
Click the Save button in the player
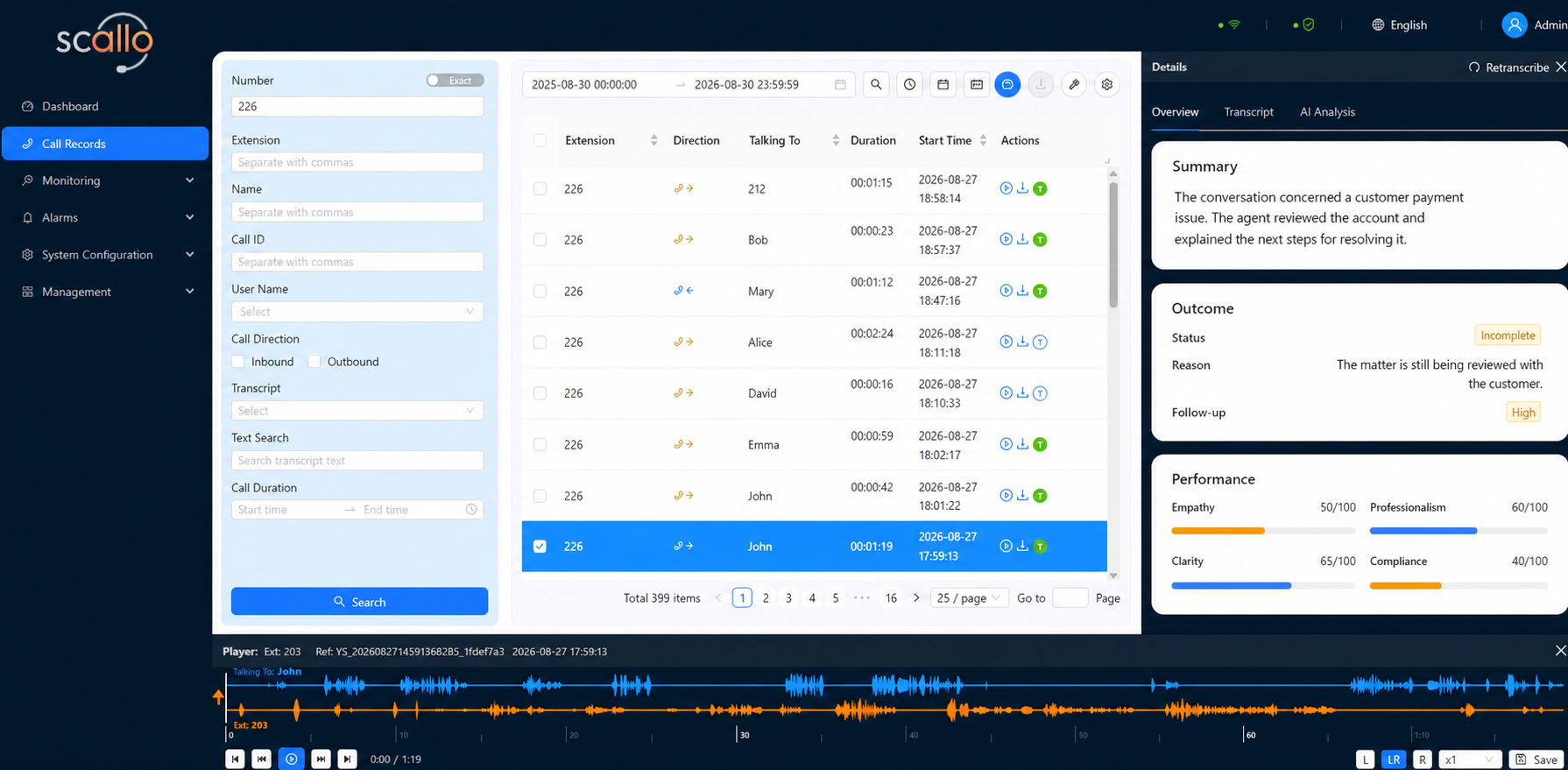(x=1536, y=759)
